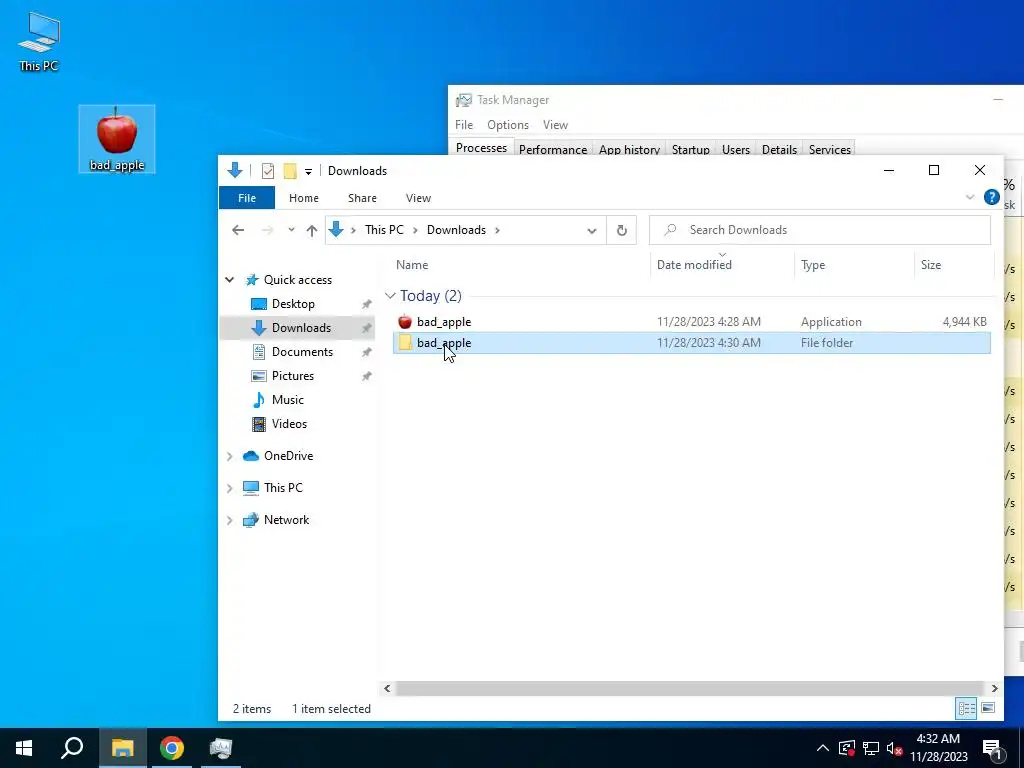Screen dimensions: 1024x768
Task: Open the File ribbon tab
Action: coord(247,198)
